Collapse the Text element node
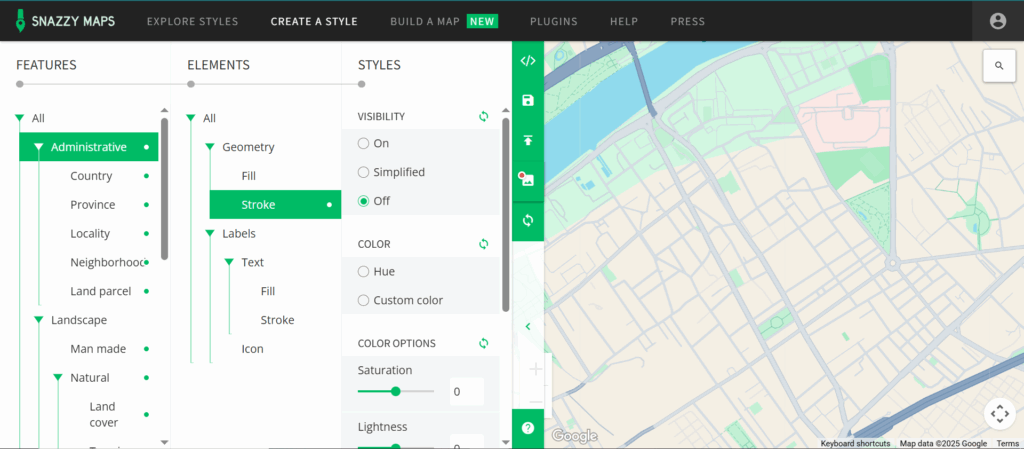Viewport: 1024px width, 449px height. click(229, 262)
